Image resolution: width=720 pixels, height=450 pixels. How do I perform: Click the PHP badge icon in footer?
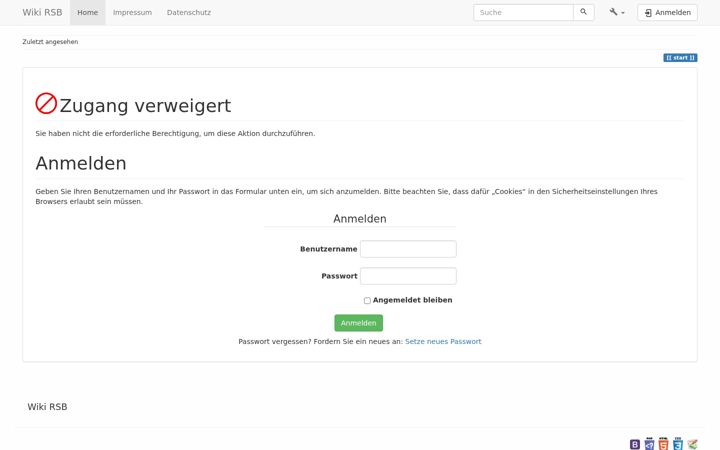[649, 444]
